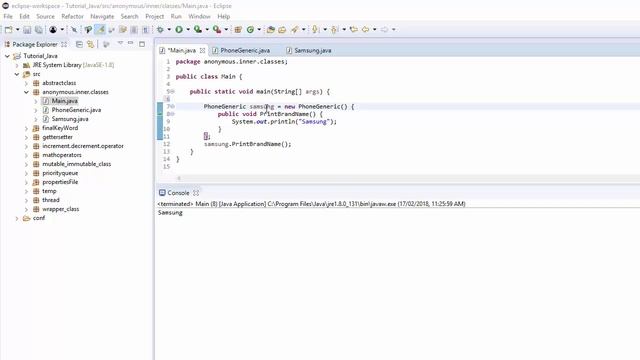Image resolution: width=640 pixels, height=360 pixels.
Task: Open the Back history dropdown arrow
Action: [374, 29]
